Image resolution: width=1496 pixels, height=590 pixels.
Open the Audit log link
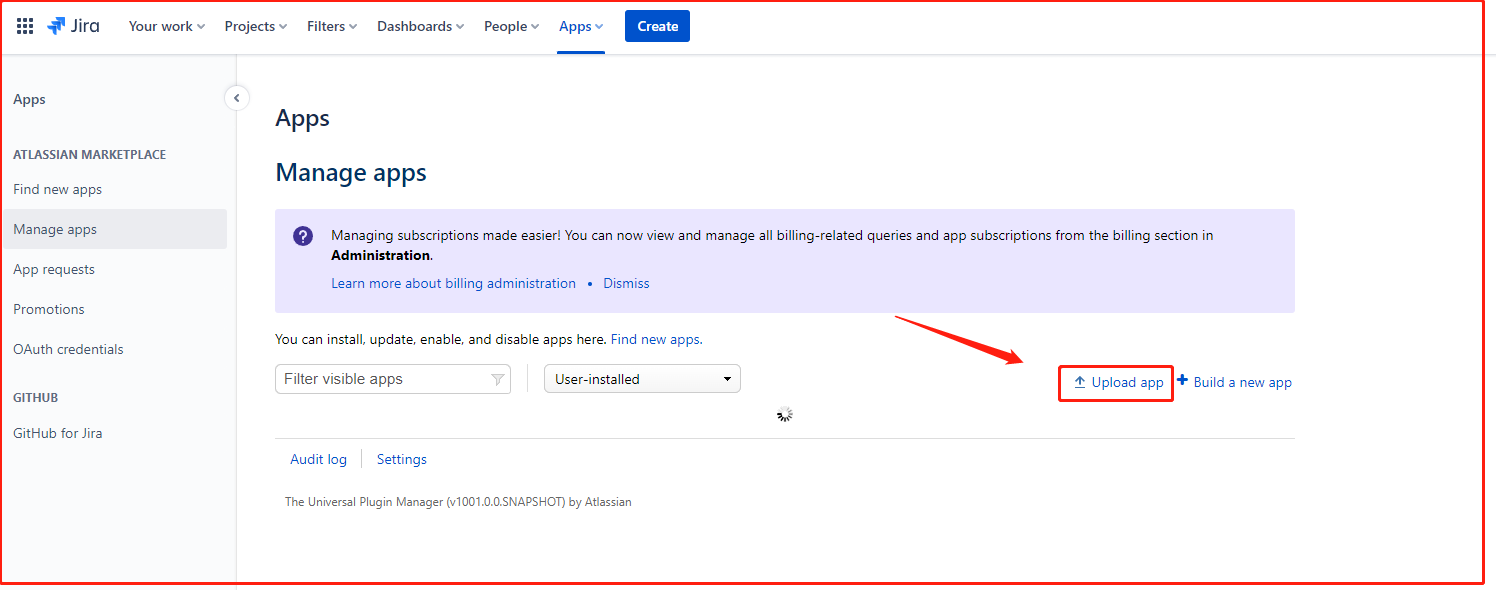[x=318, y=459]
